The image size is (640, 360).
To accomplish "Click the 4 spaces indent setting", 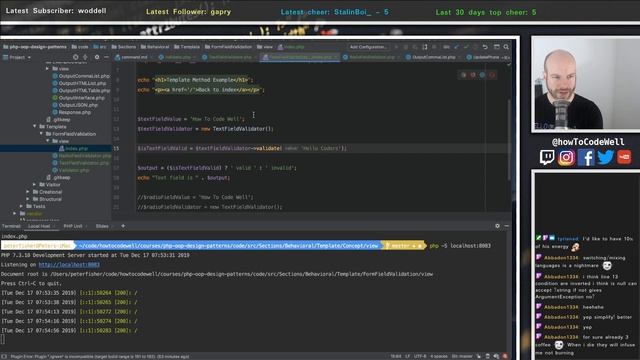I will pos(439,356).
